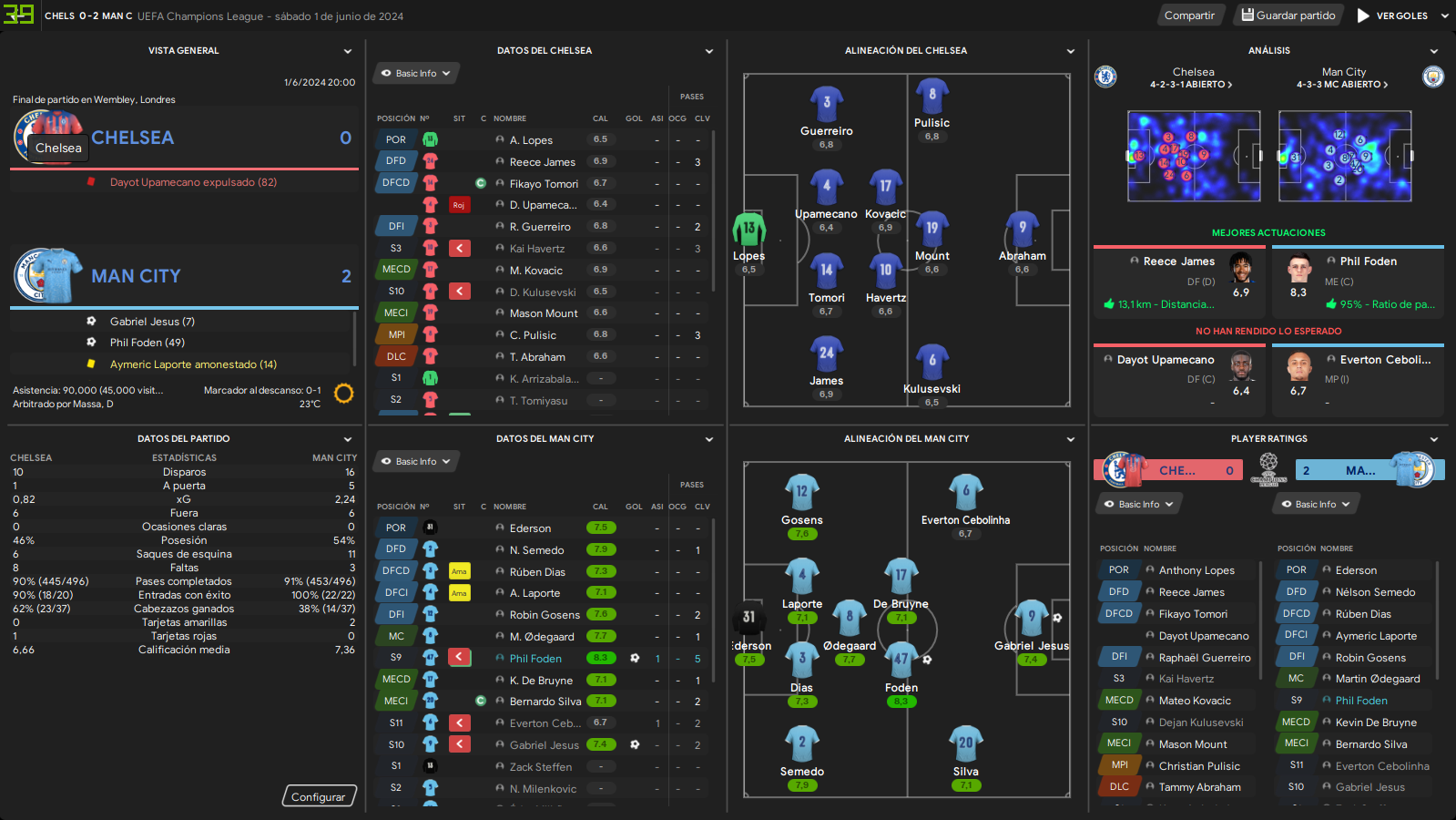Click the substitution arrow icon beside Everton Ceb...
Image resolution: width=1456 pixels, height=820 pixels.
[460, 723]
